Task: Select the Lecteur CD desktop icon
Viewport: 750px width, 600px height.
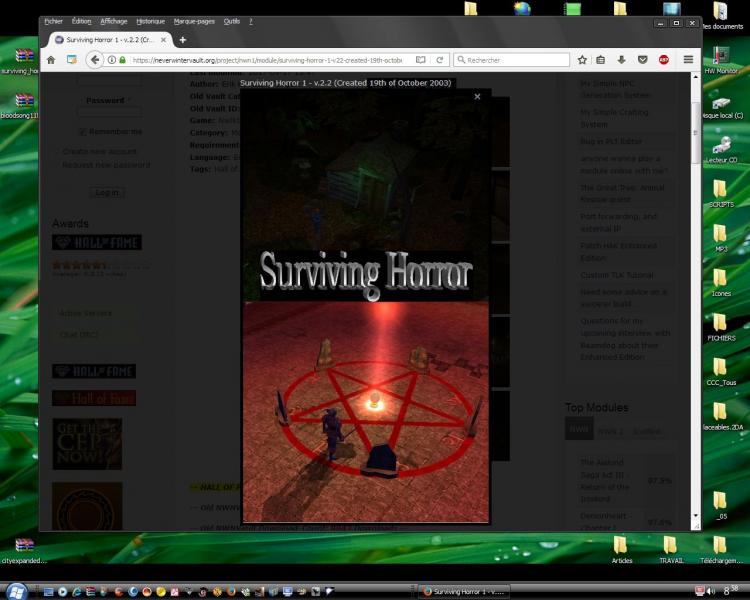Action: click(x=721, y=149)
